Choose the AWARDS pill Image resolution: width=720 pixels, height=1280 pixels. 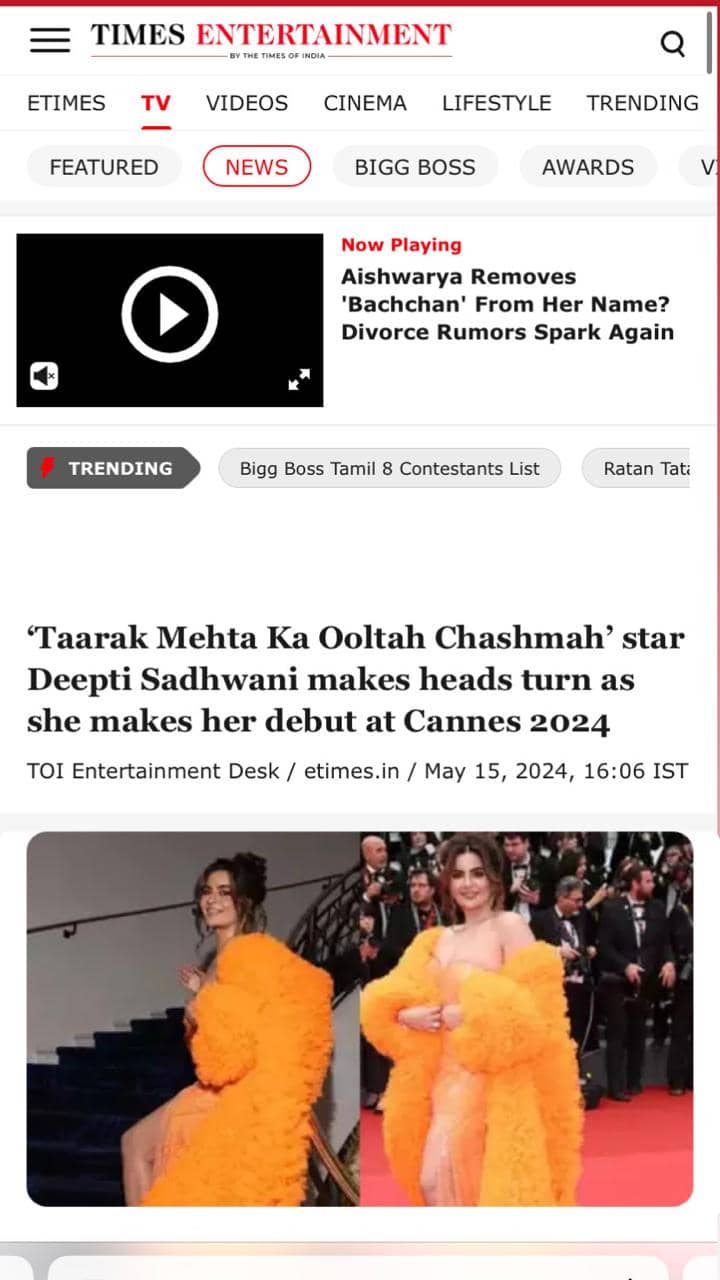(x=588, y=167)
